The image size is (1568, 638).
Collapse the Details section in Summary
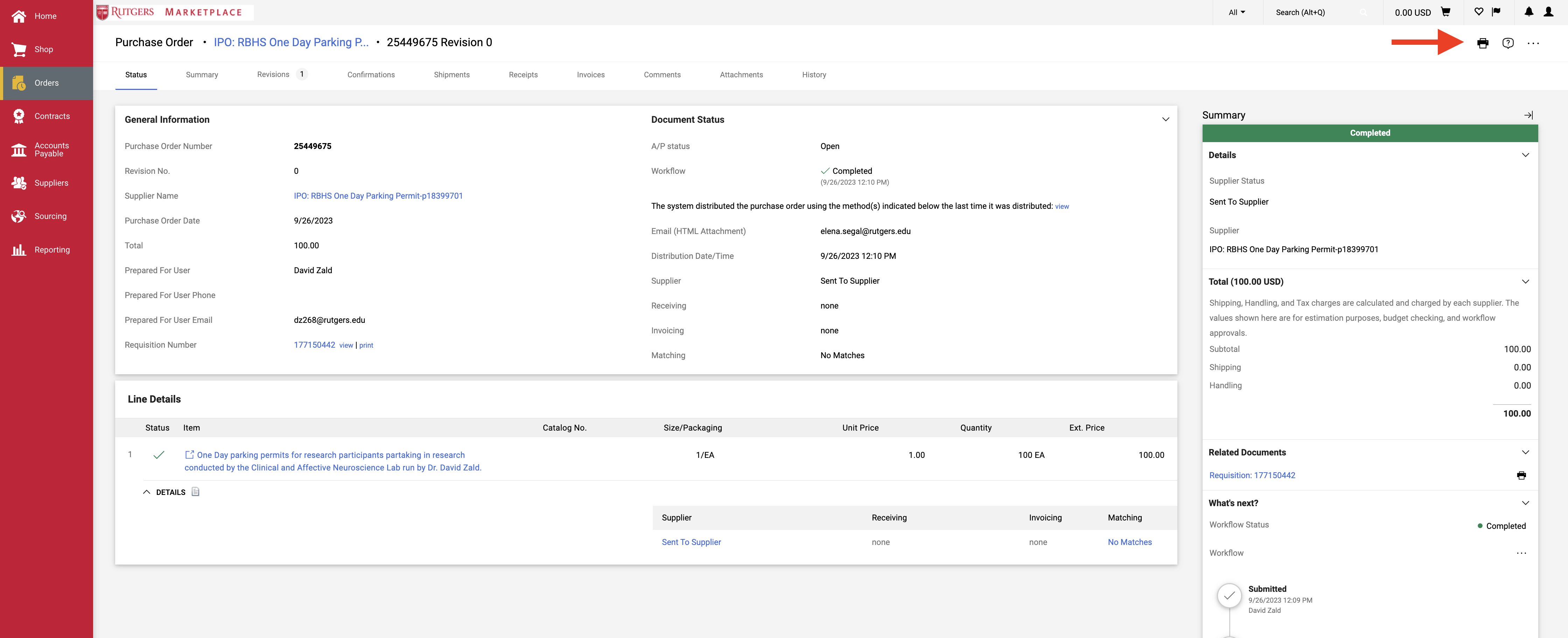coord(1525,155)
